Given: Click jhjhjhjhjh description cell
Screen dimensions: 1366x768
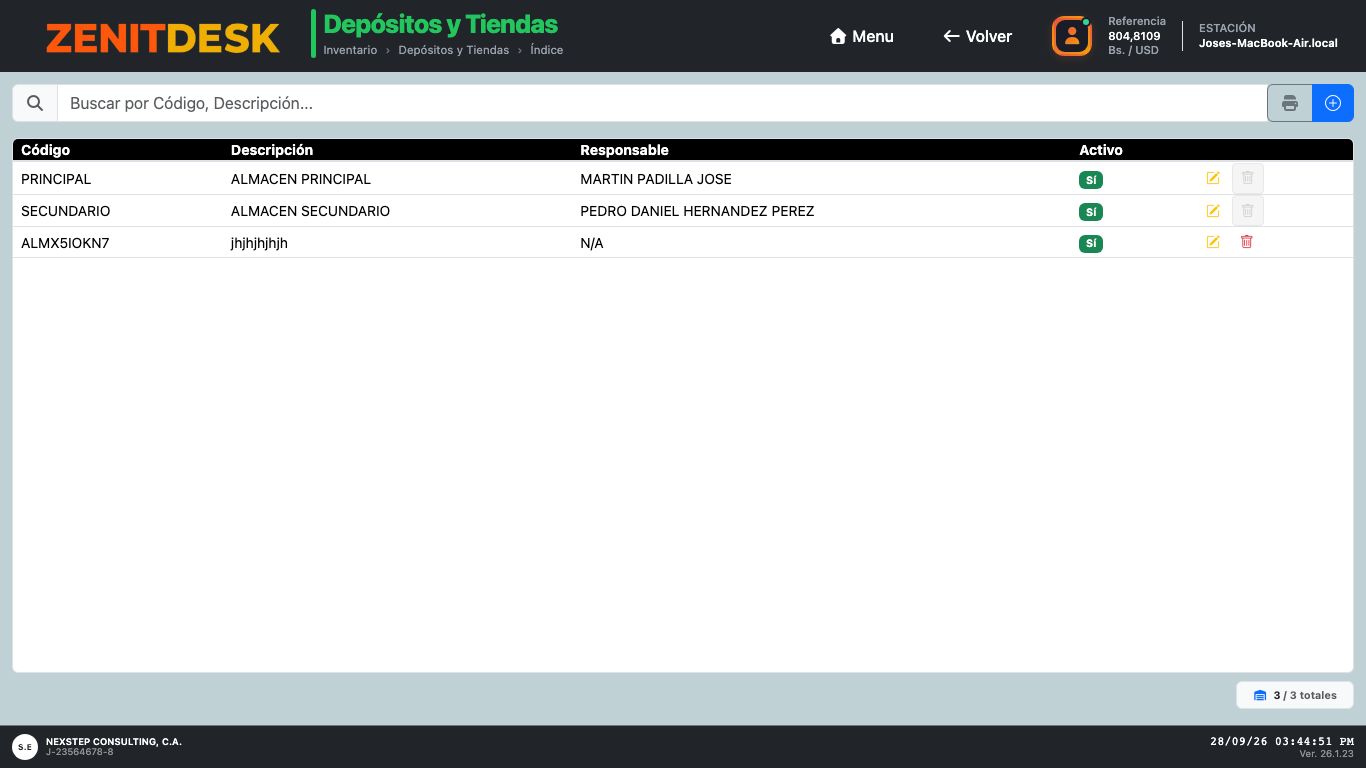Looking at the screenshot, I should click(259, 243).
